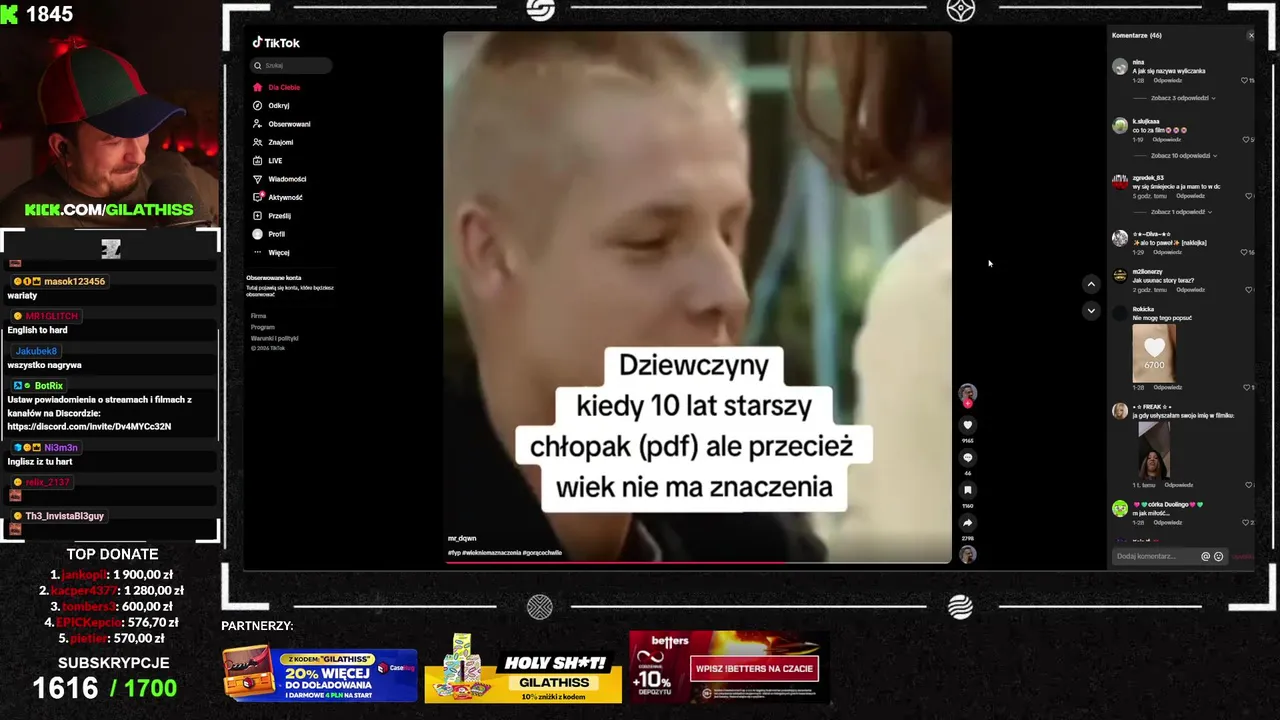Click the @ mention icon
This screenshot has width=1280, height=720.
[x=1205, y=556]
